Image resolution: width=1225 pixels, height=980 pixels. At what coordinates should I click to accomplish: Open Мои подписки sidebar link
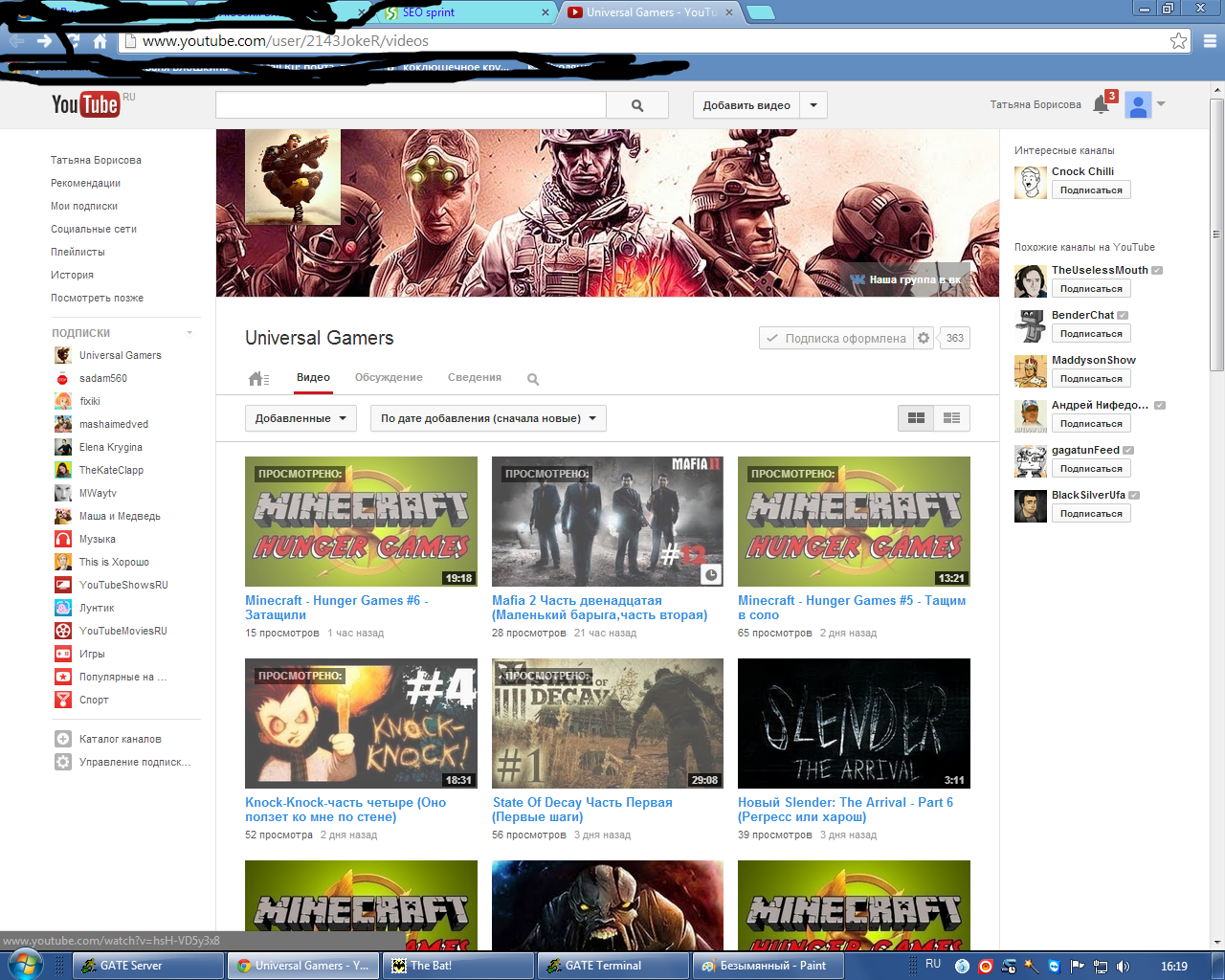84,206
